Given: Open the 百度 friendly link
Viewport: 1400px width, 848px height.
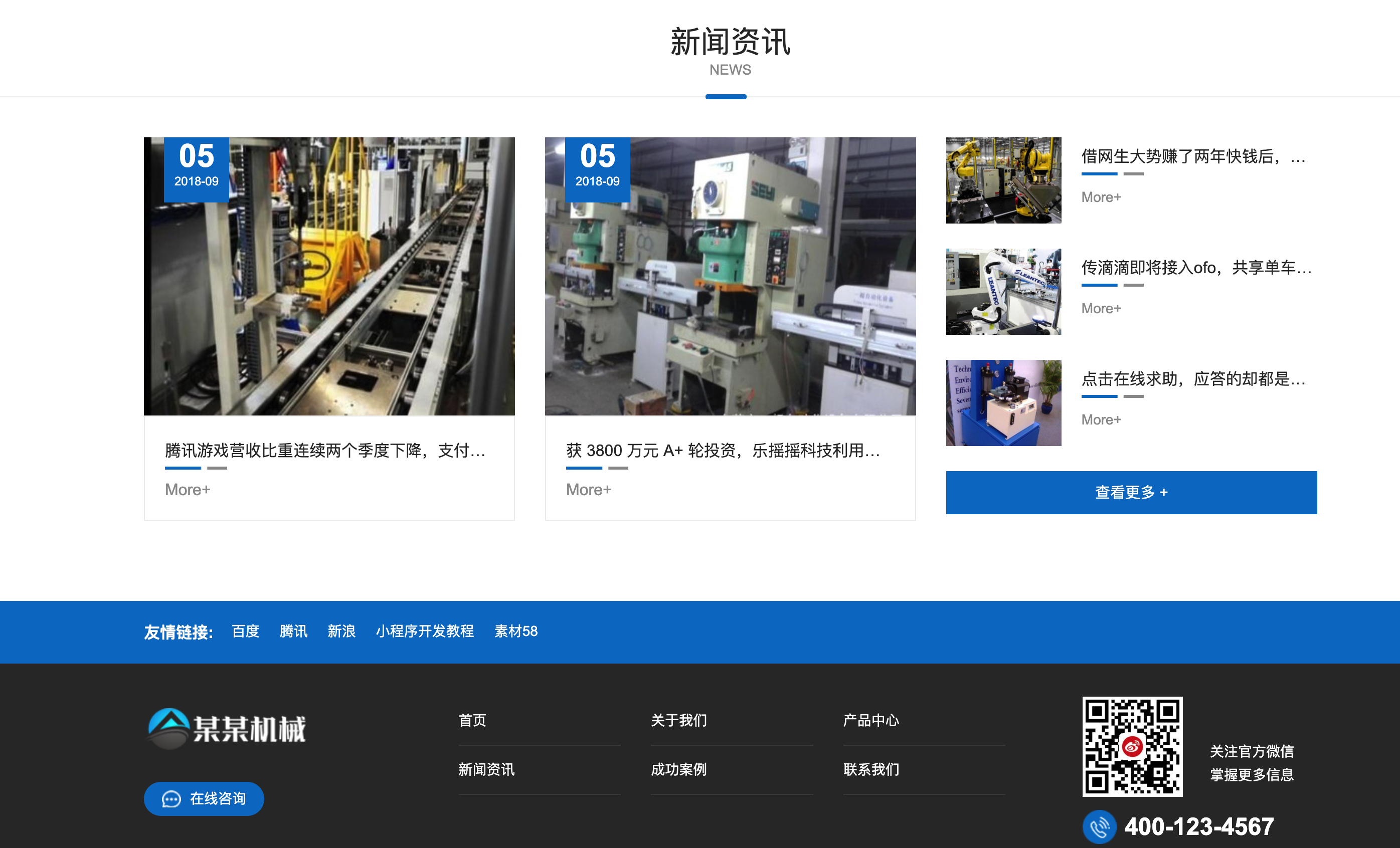Looking at the screenshot, I should [x=246, y=631].
